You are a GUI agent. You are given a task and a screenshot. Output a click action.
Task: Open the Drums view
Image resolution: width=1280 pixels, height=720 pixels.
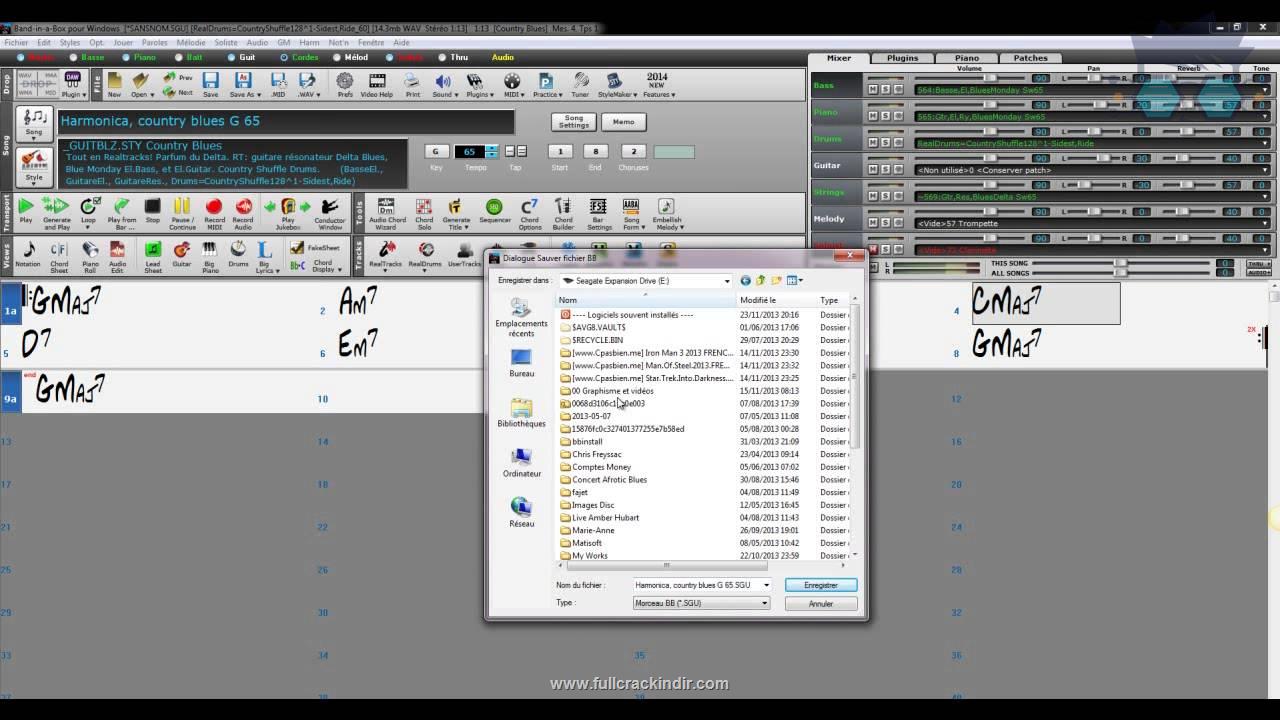tap(238, 254)
